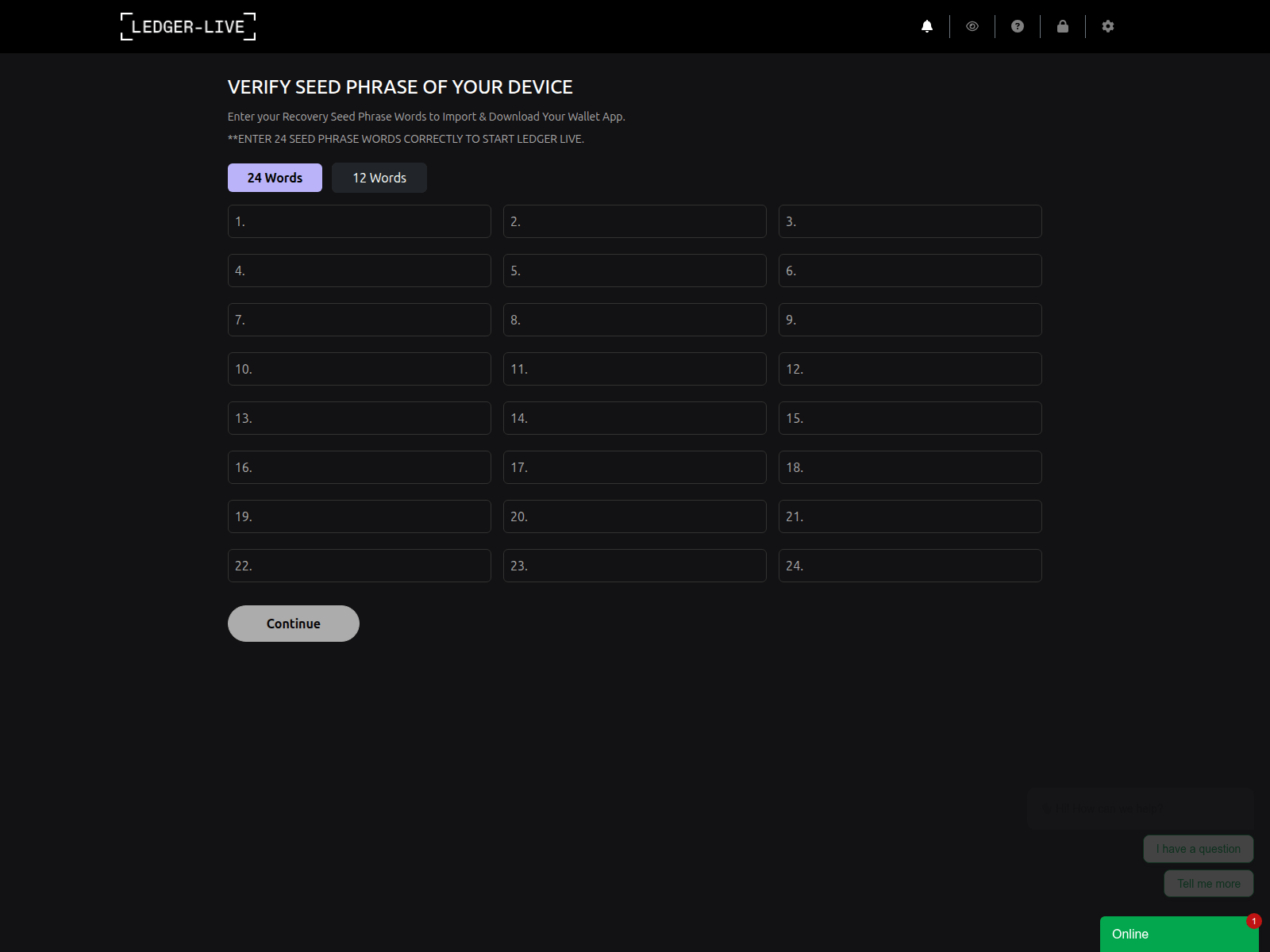Open help question mark icon
This screenshot has height=952, width=1270.
(1018, 26)
